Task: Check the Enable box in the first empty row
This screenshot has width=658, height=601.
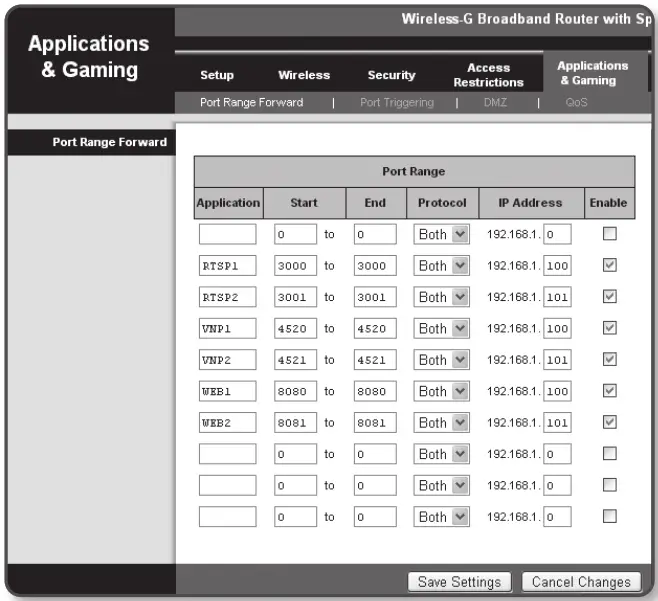Action: [607, 235]
